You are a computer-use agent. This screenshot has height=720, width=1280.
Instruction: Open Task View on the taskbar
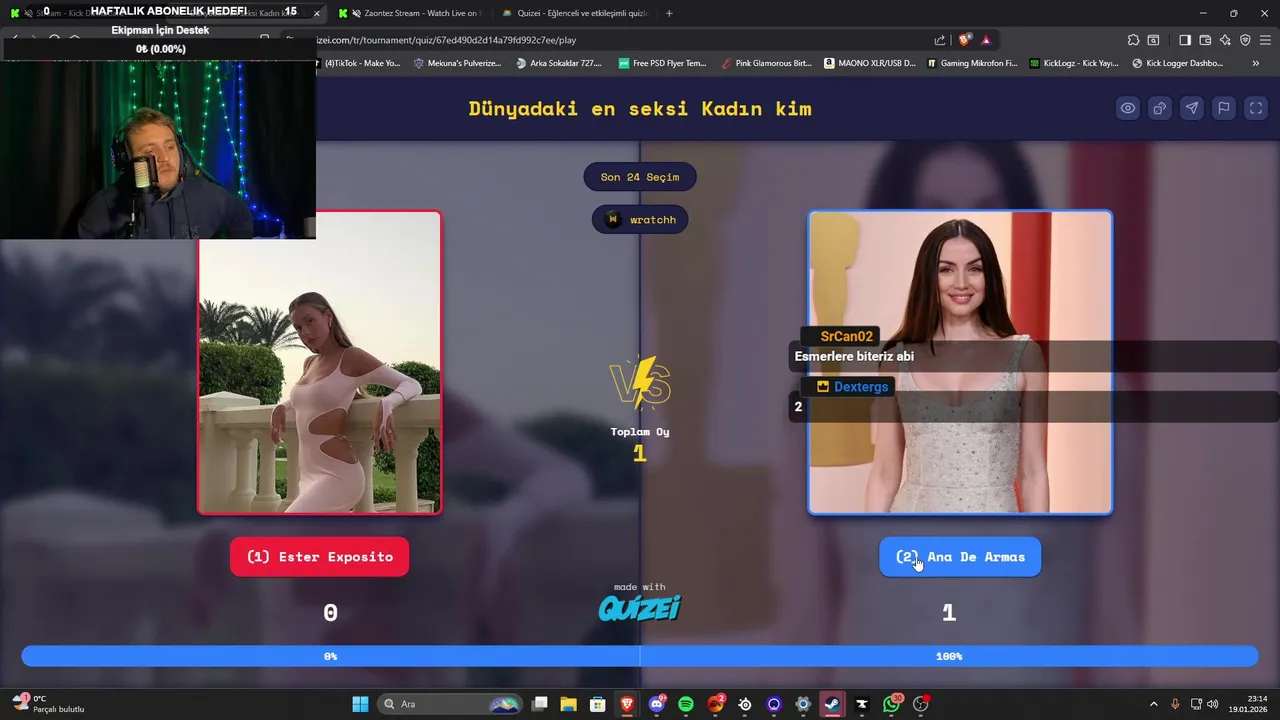coord(540,704)
